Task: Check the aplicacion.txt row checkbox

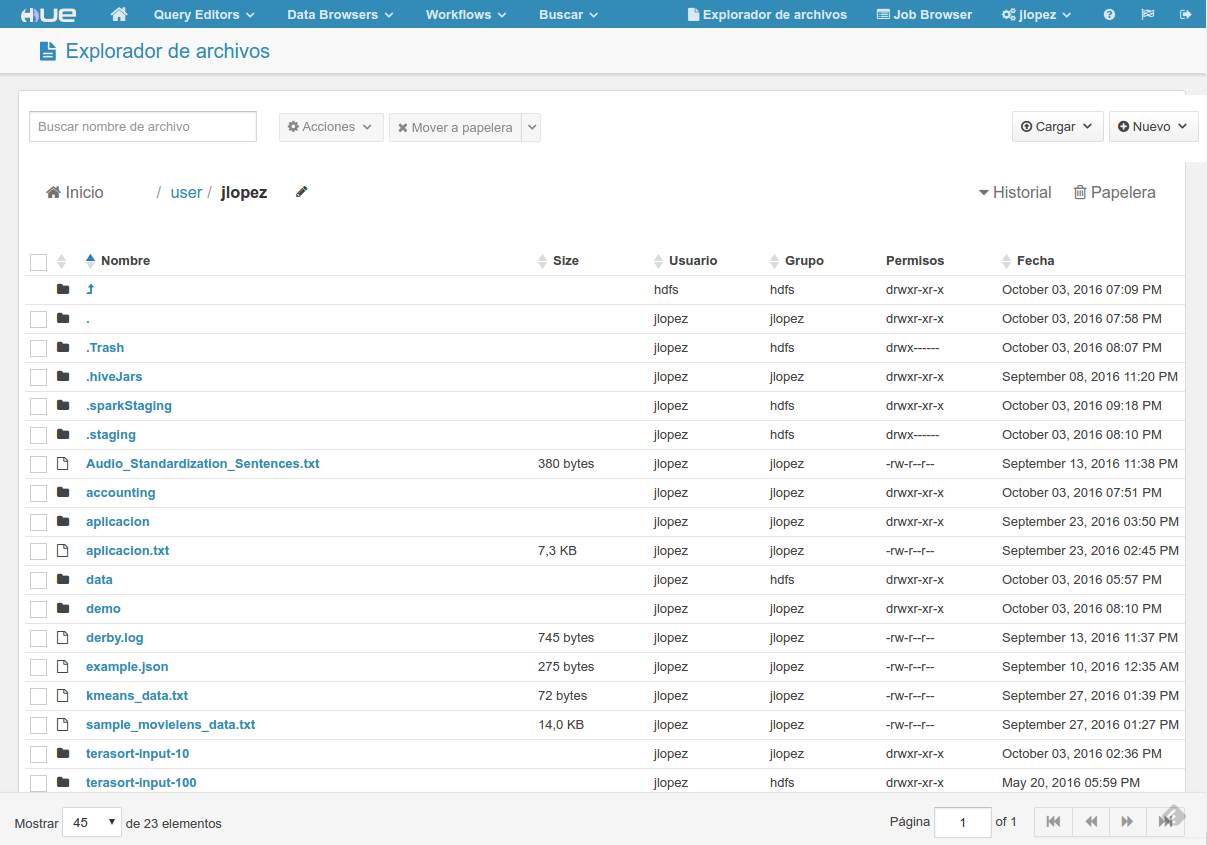Action: (x=38, y=551)
